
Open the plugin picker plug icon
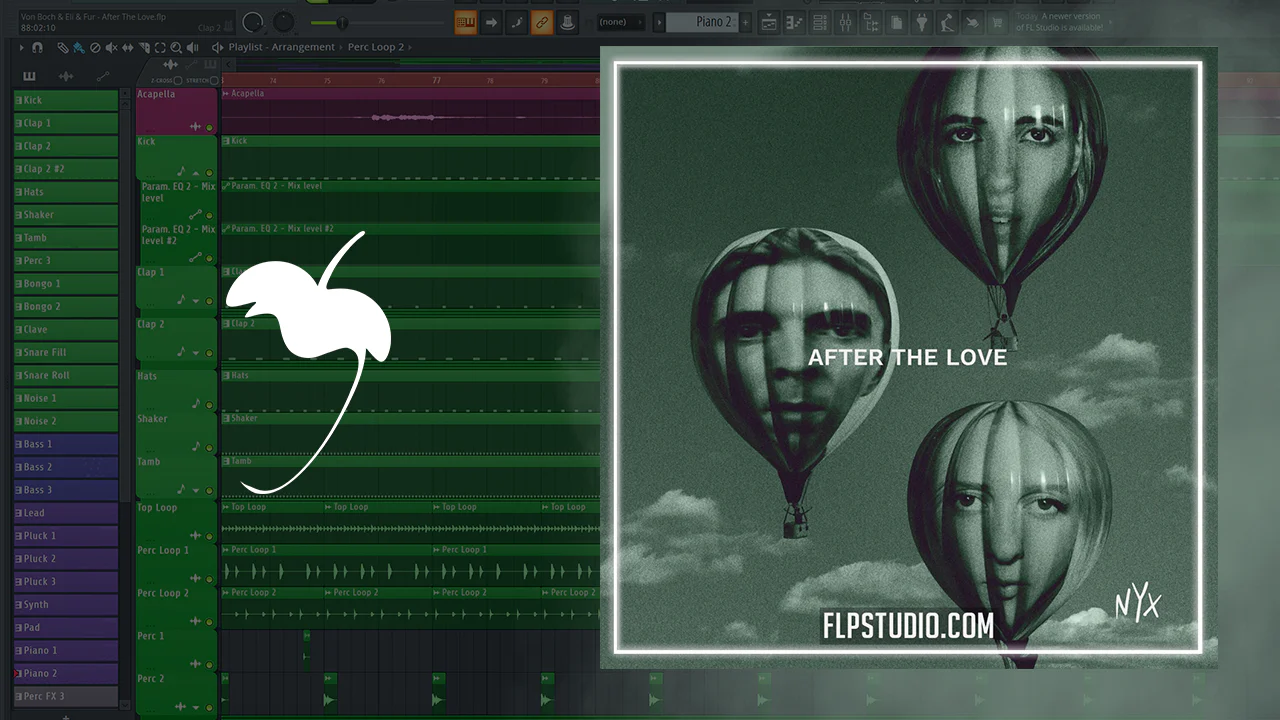pyautogui.click(x=922, y=22)
